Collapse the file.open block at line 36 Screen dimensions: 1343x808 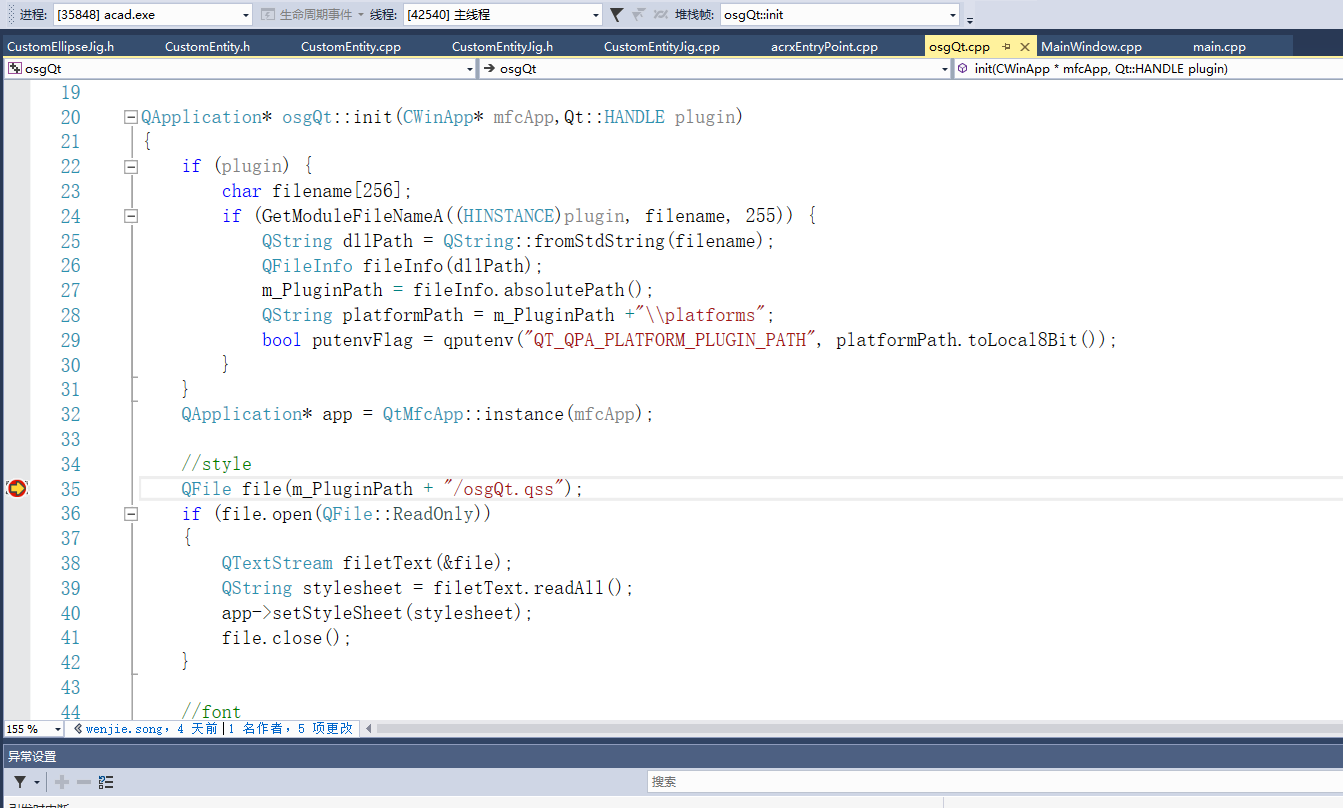(130, 513)
